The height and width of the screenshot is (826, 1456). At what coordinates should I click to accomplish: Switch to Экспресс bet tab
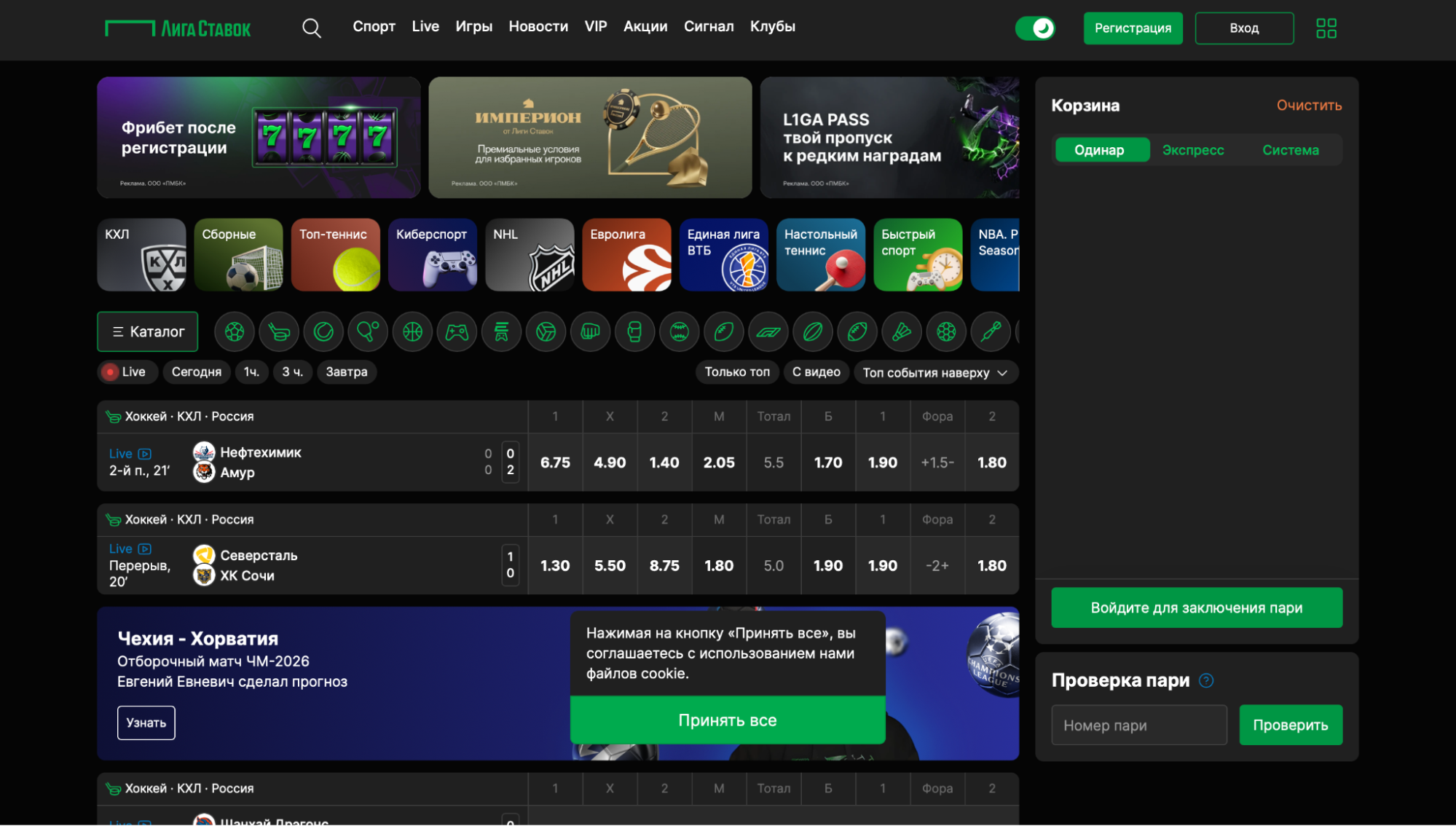(1193, 150)
